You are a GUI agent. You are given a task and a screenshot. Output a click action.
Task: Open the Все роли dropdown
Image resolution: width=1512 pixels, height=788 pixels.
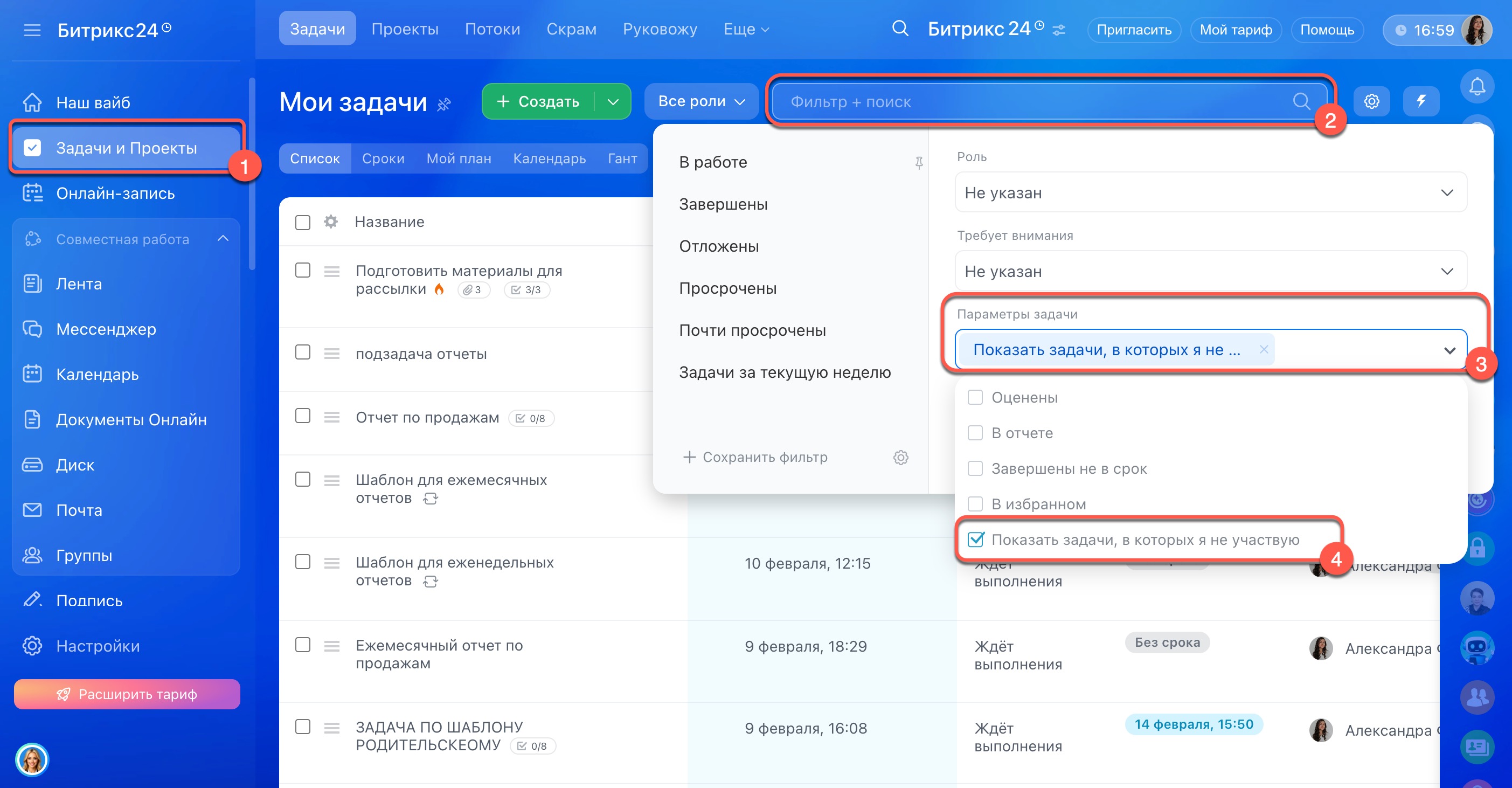point(701,101)
